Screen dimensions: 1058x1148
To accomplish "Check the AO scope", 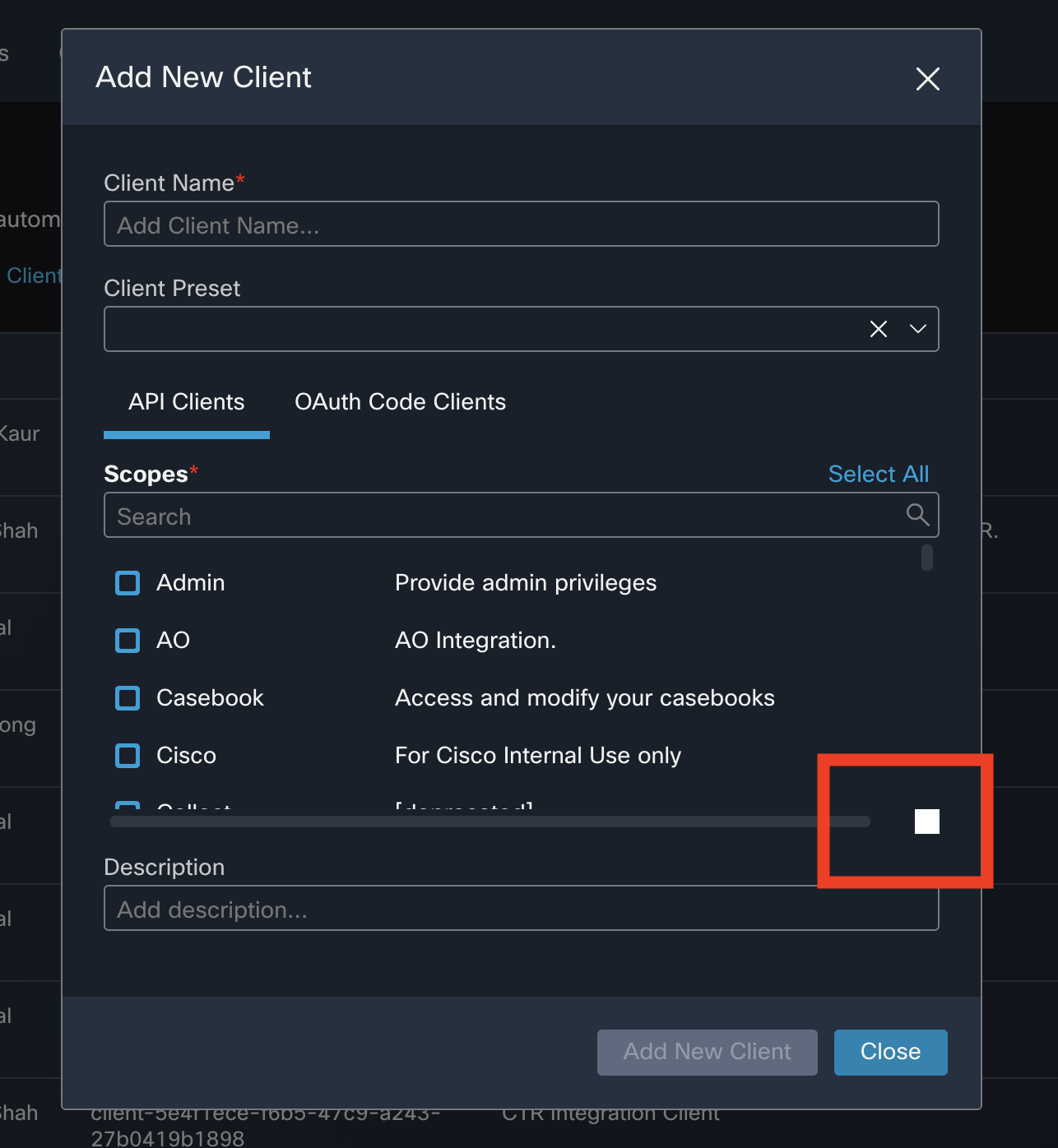I will point(128,640).
